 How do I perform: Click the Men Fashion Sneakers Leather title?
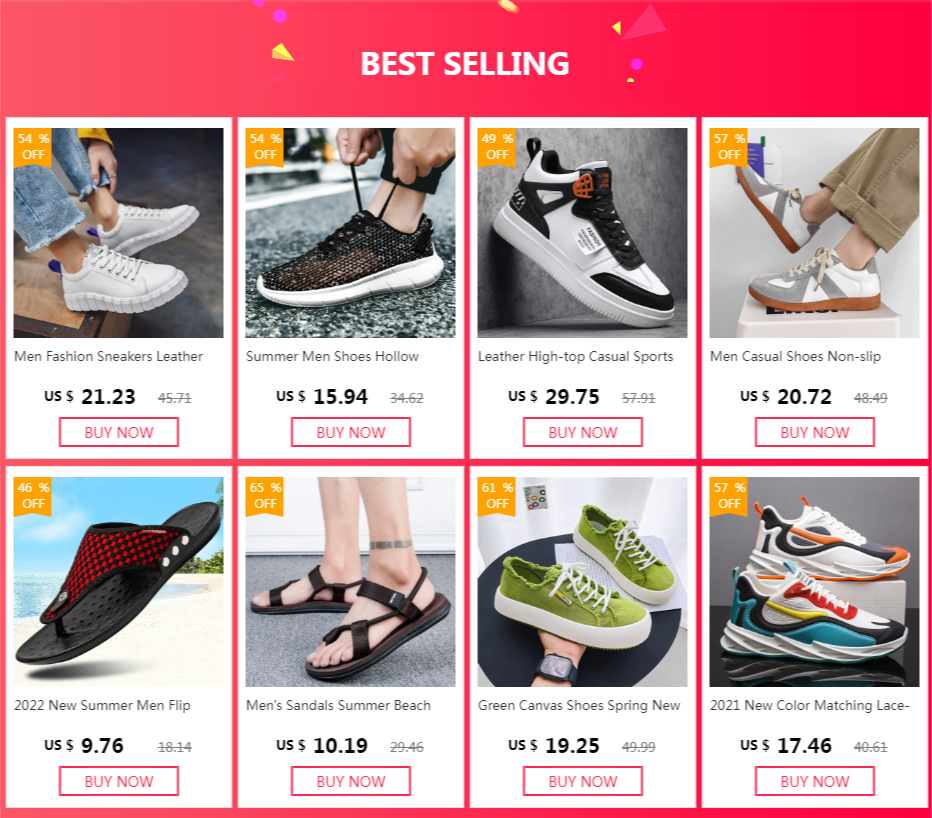[x=109, y=356]
